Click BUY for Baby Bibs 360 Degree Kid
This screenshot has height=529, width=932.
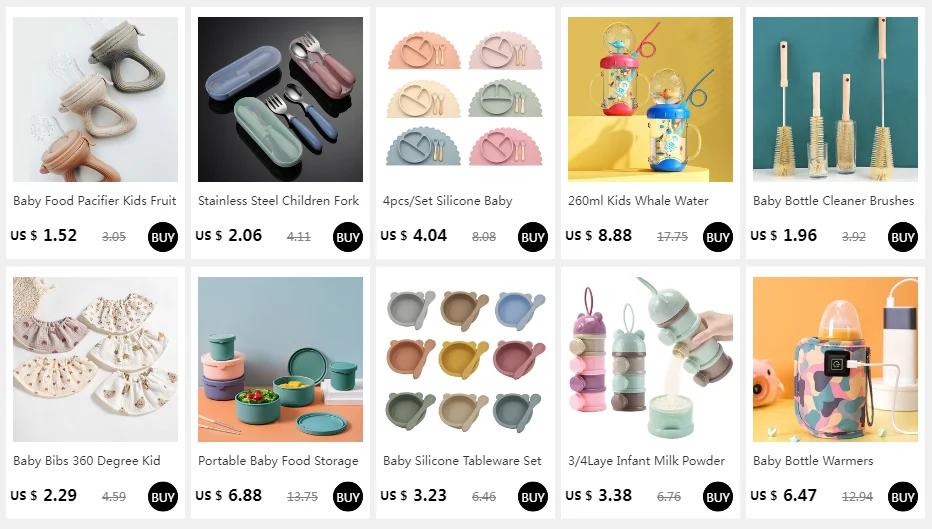point(163,497)
